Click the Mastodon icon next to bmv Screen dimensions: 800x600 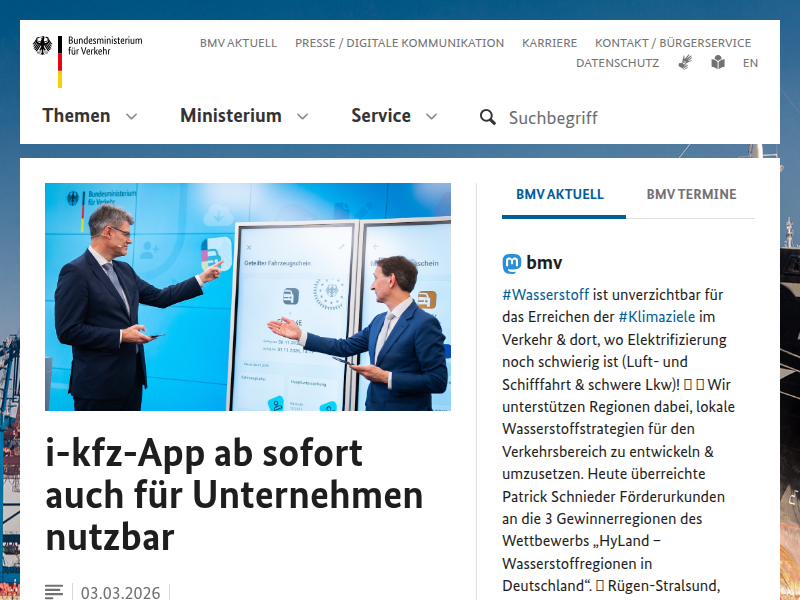pos(511,264)
